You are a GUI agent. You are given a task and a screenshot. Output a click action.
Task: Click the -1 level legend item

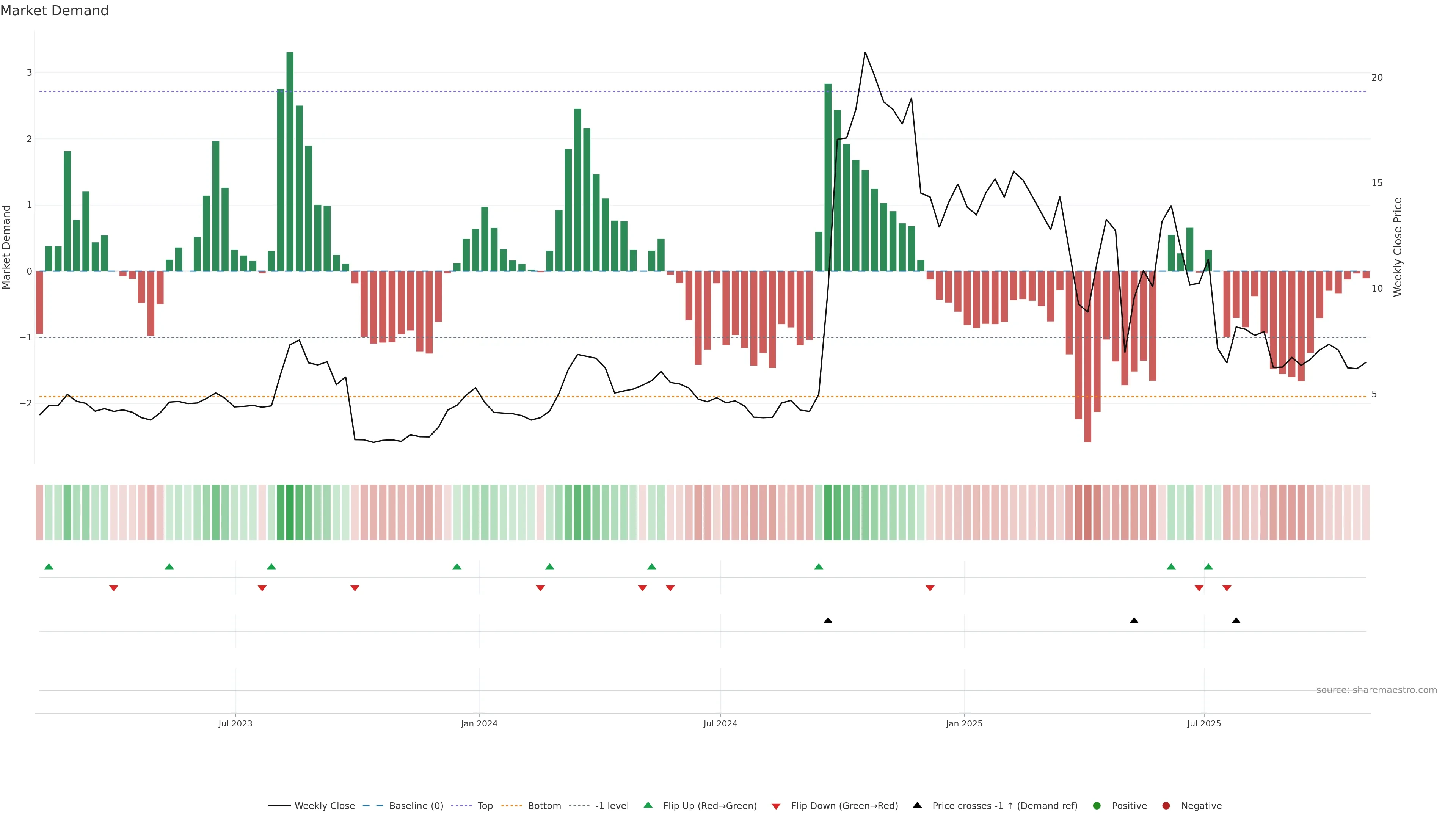click(x=612, y=806)
